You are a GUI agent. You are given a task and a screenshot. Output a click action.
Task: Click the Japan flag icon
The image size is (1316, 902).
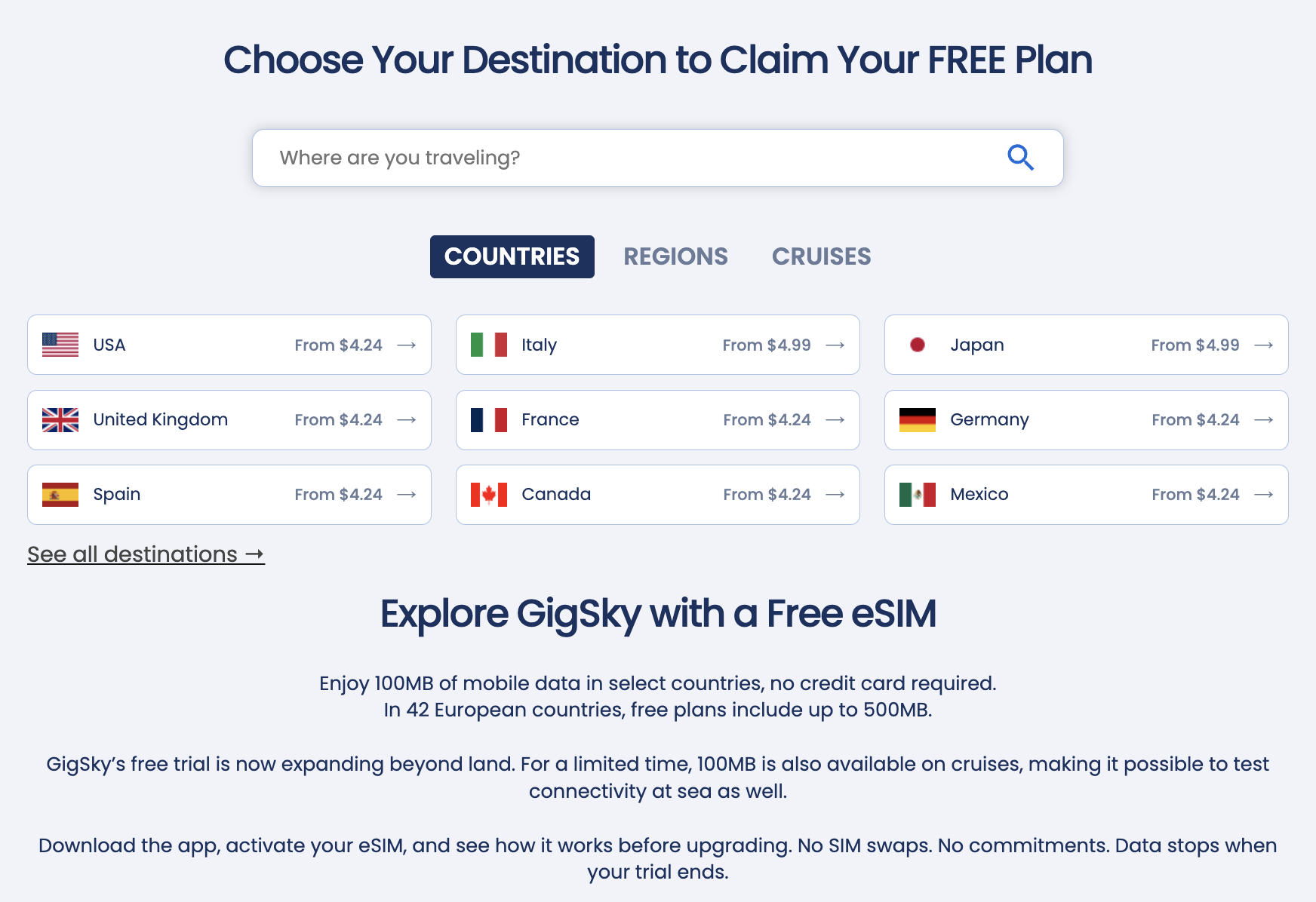(918, 345)
